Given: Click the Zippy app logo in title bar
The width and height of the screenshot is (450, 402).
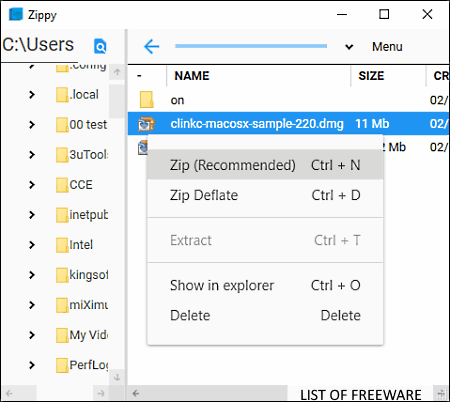Looking at the screenshot, I should pyautogui.click(x=16, y=14).
